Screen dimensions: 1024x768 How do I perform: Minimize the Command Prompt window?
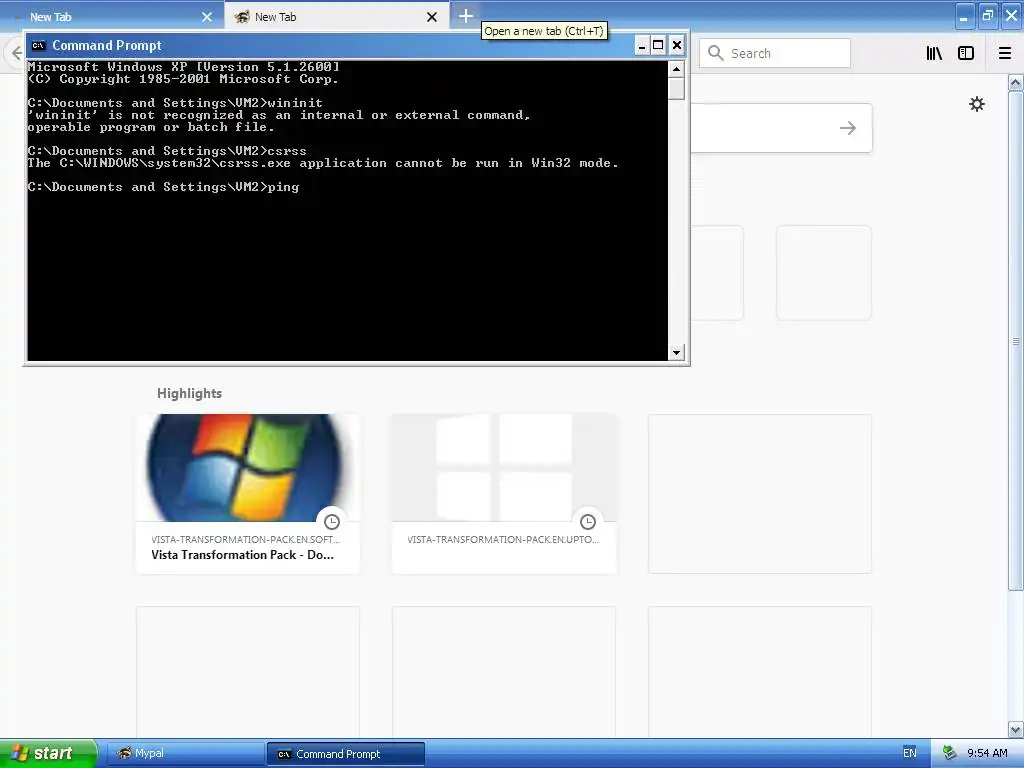641,46
